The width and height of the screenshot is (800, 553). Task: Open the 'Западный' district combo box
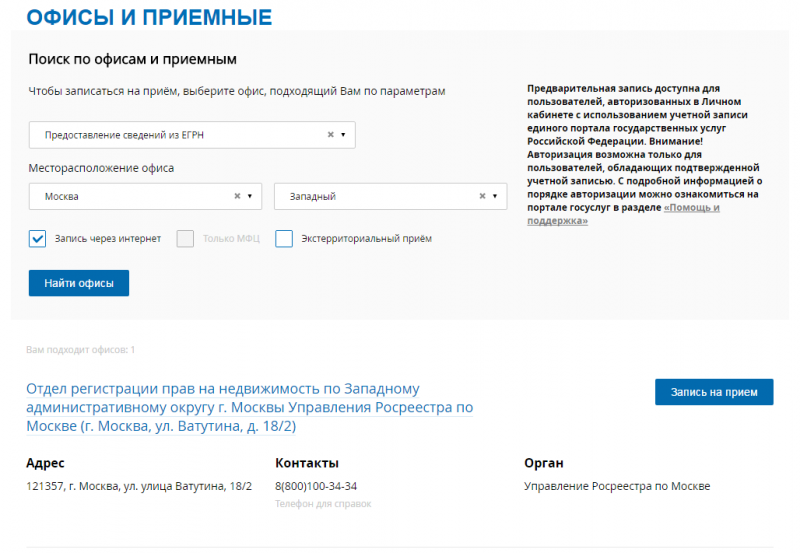pos(390,196)
